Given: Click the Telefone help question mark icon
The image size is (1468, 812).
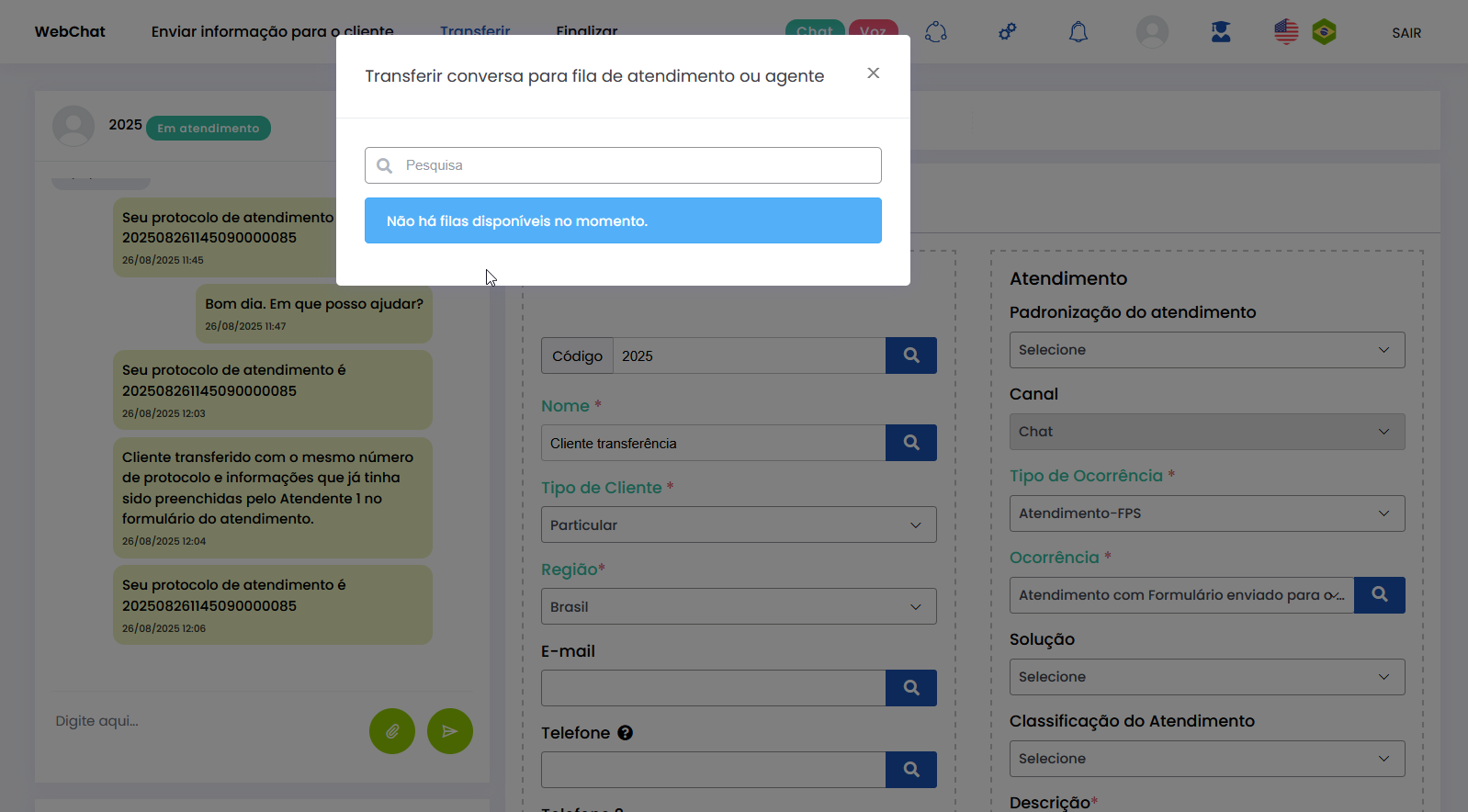Looking at the screenshot, I should coord(625,733).
